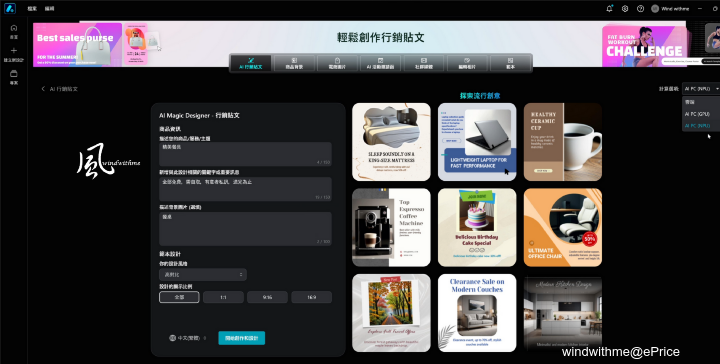Open the help question mark icon

click(640, 8)
